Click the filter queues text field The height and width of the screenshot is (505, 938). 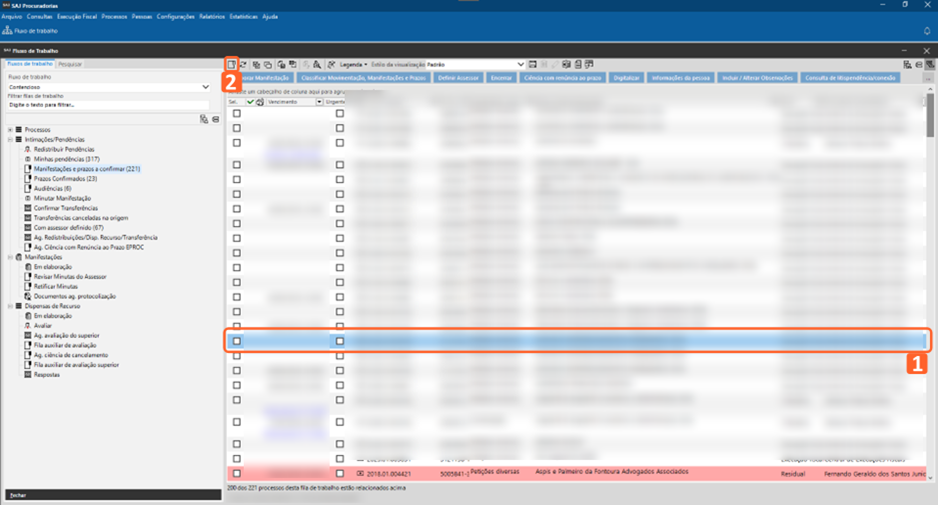[x=108, y=104]
